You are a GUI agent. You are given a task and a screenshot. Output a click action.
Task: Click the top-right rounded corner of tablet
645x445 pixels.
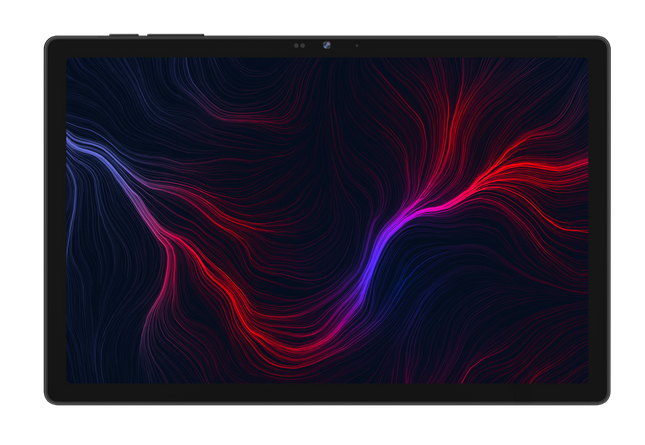(x=604, y=41)
